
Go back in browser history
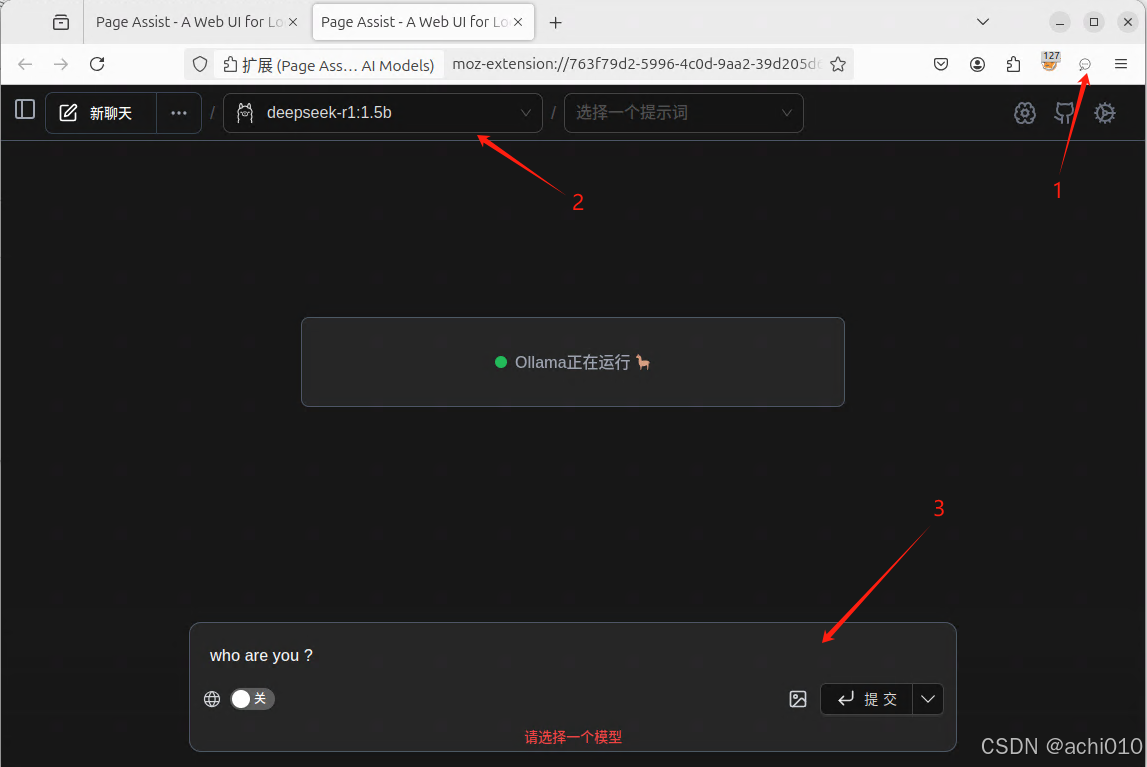(x=26, y=64)
